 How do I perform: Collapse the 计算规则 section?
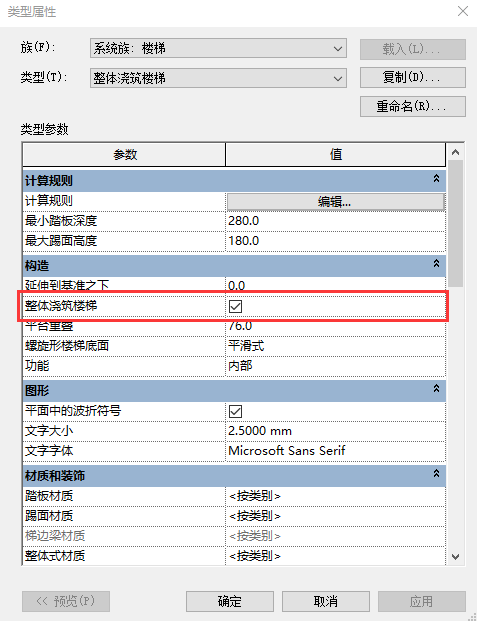[436, 179]
